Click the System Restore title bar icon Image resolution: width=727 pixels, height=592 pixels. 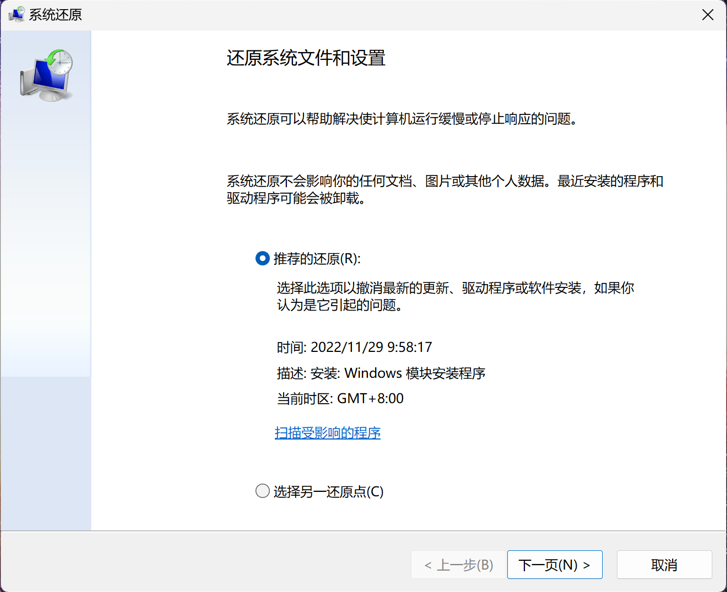(x=16, y=14)
